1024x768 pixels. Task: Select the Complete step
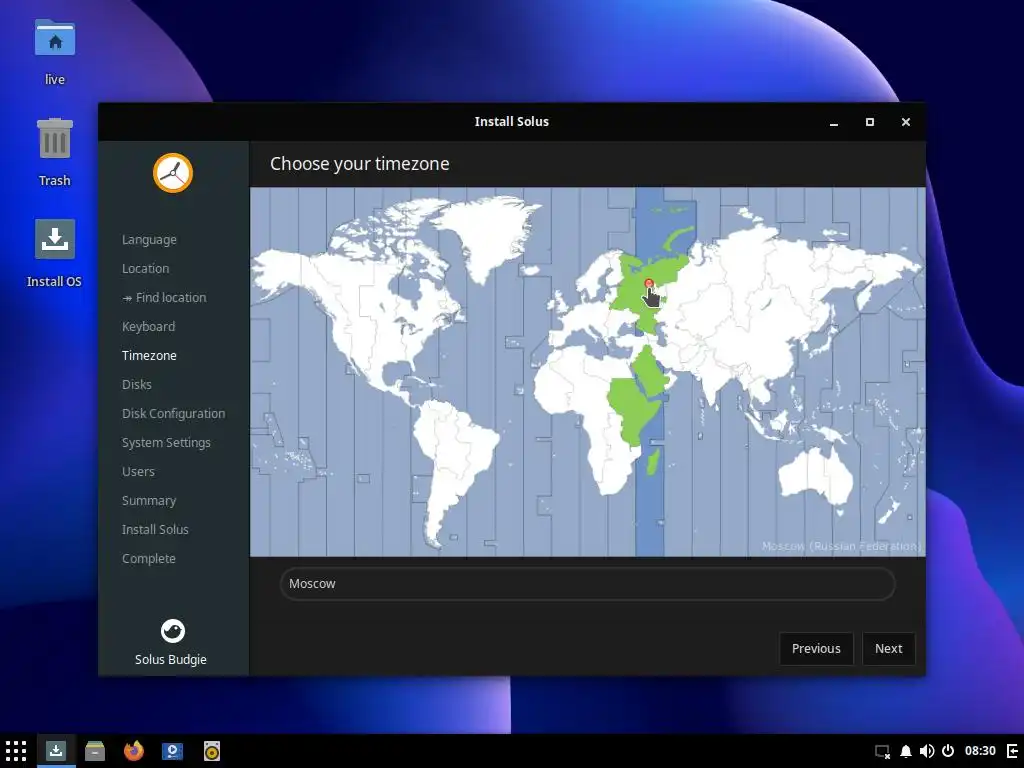[x=148, y=558]
